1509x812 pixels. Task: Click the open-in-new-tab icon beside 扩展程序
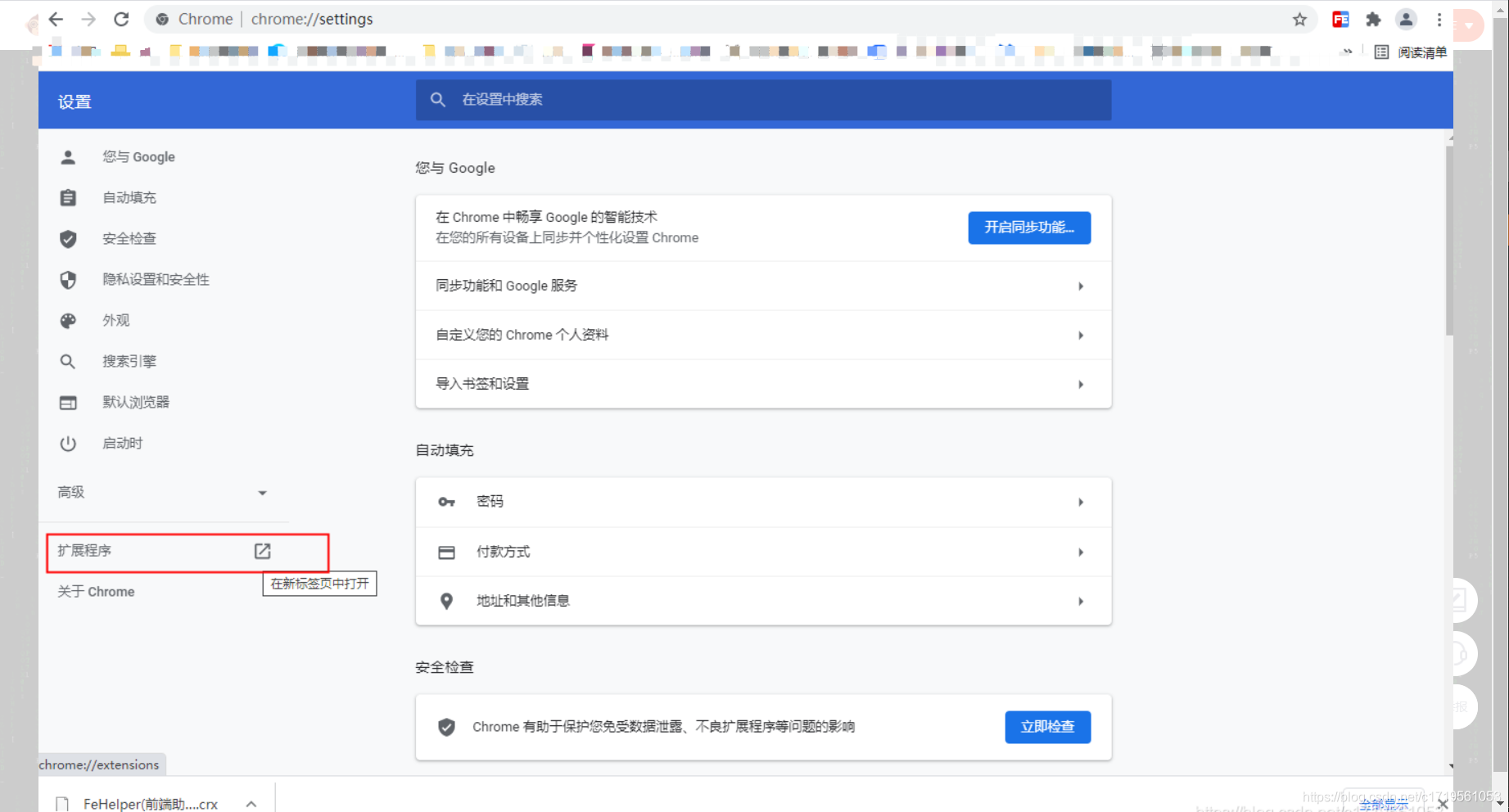pos(262,550)
